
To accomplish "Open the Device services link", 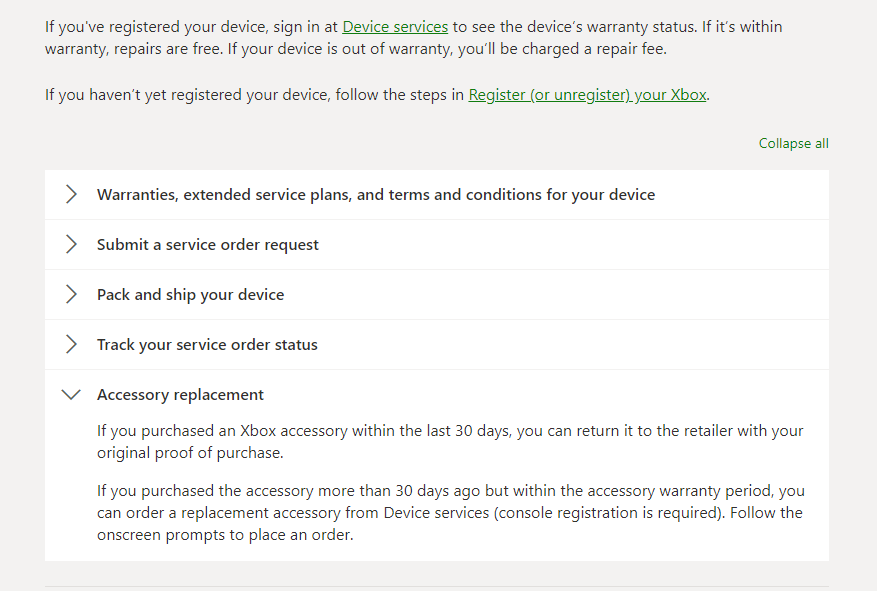I will pyautogui.click(x=395, y=27).
